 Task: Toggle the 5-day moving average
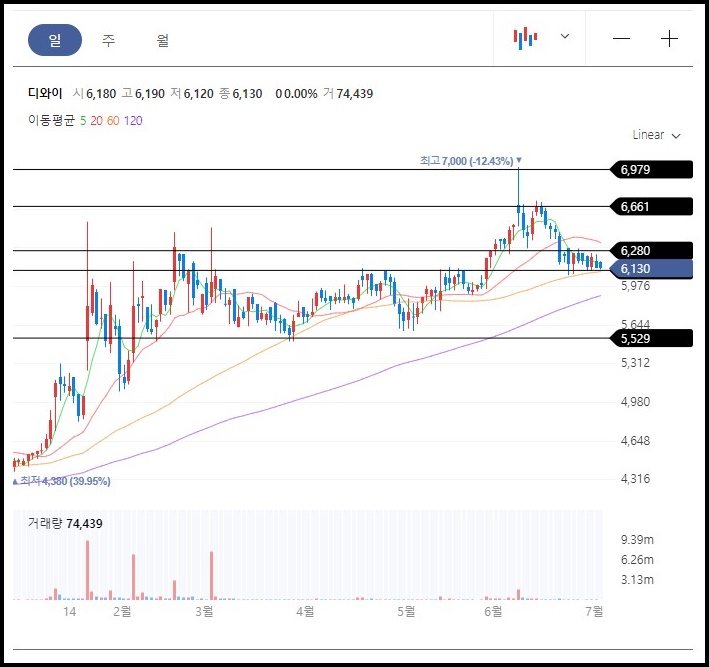pos(83,121)
